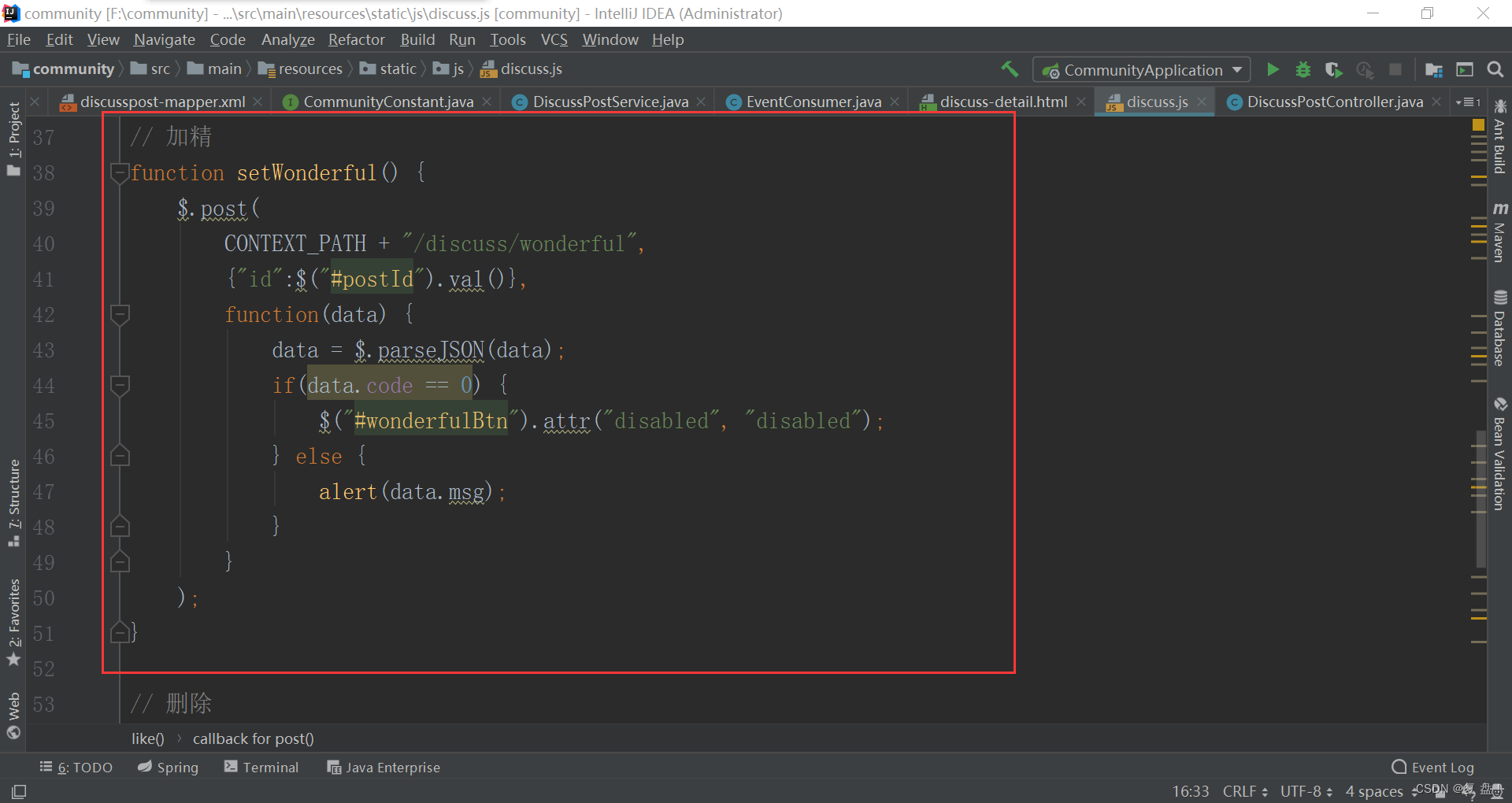The height and width of the screenshot is (803, 1512).
Task: Open the Structure tool window
Action: pyautogui.click(x=13, y=502)
